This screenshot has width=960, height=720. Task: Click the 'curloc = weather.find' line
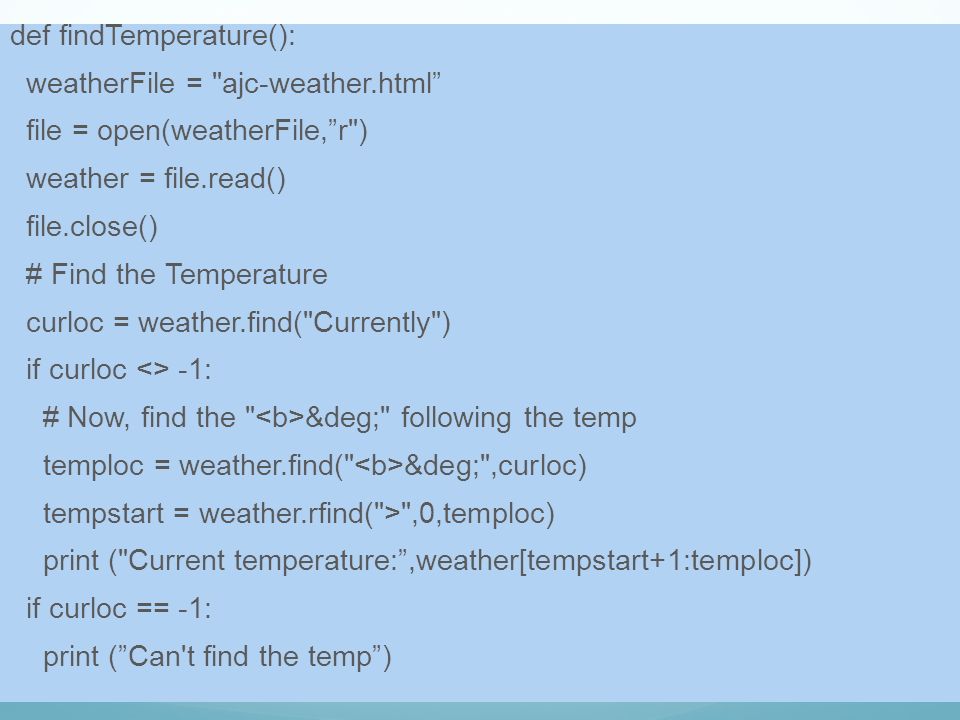tap(238, 323)
